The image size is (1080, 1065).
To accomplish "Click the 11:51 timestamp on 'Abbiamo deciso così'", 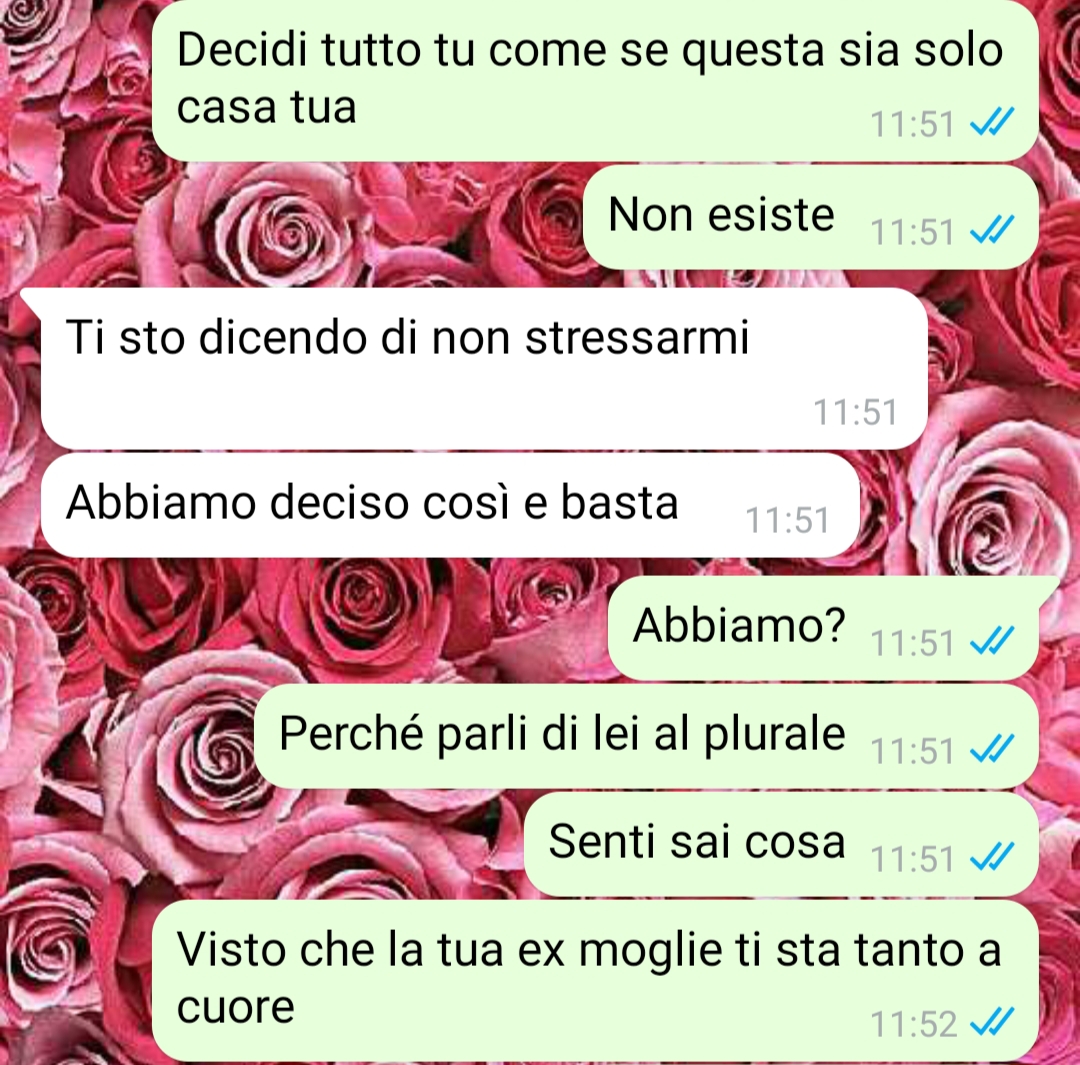I will point(787,520).
